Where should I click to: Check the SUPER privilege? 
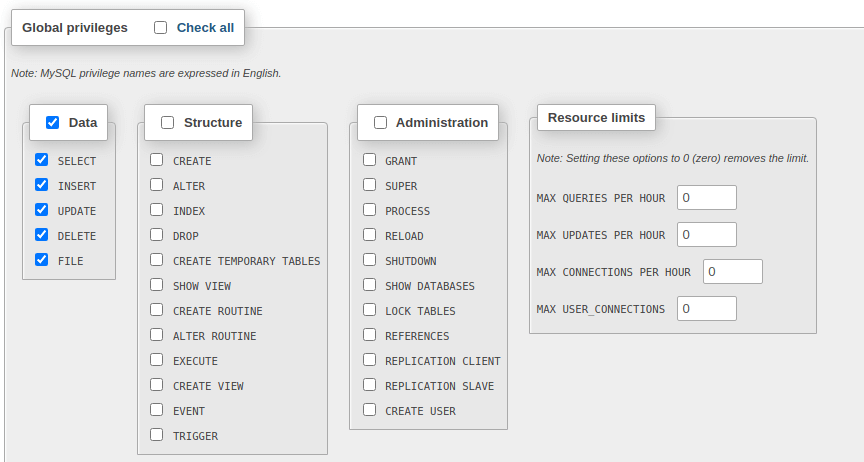(369, 185)
